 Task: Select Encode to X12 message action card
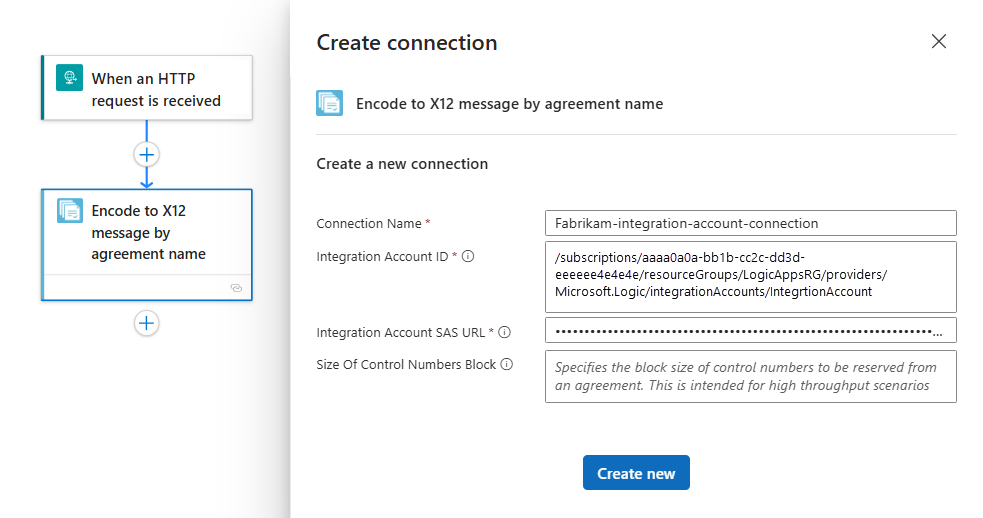(x=148, y=233)
